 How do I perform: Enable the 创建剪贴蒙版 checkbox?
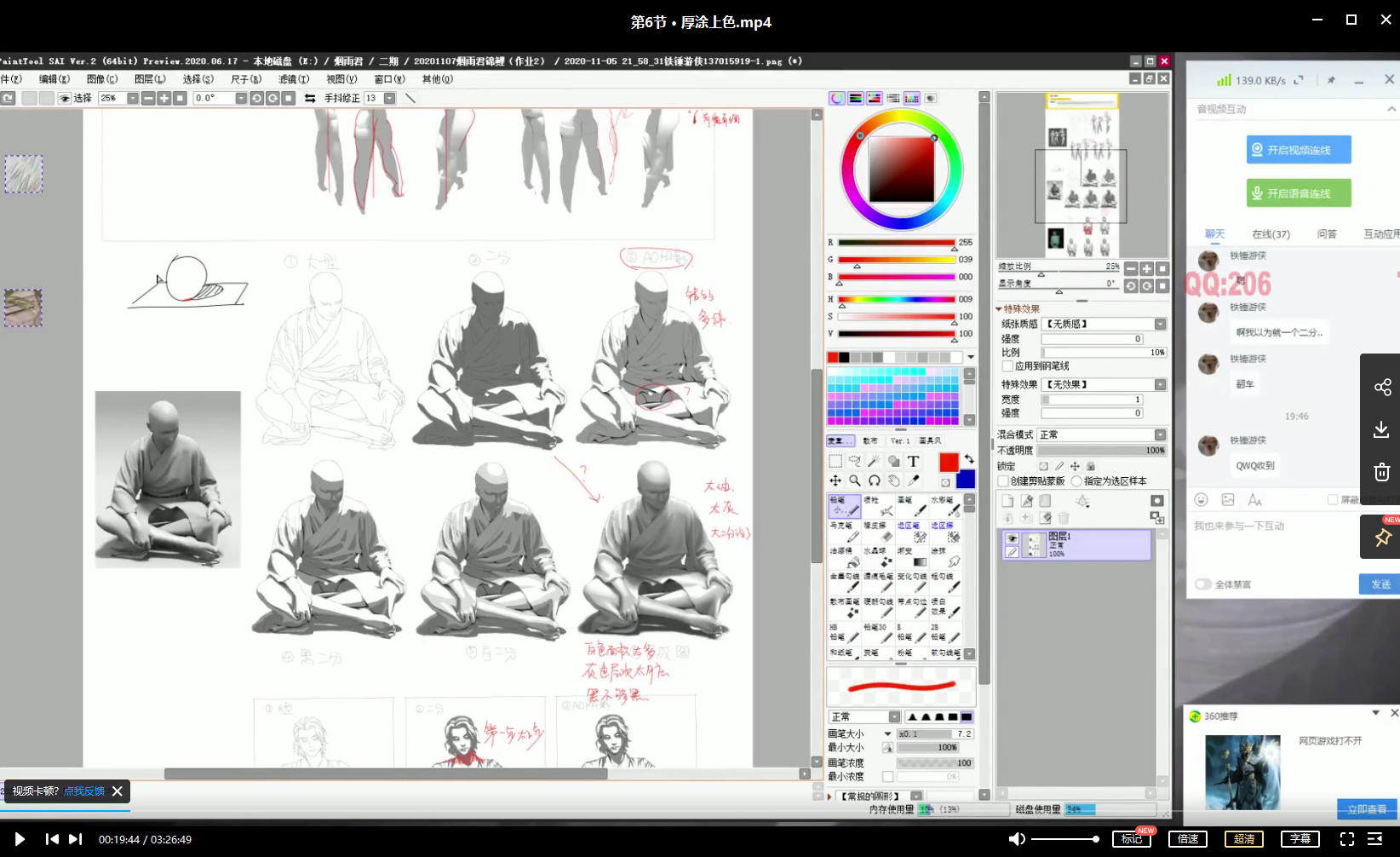pyautogui.click(x=1004, y=481)
